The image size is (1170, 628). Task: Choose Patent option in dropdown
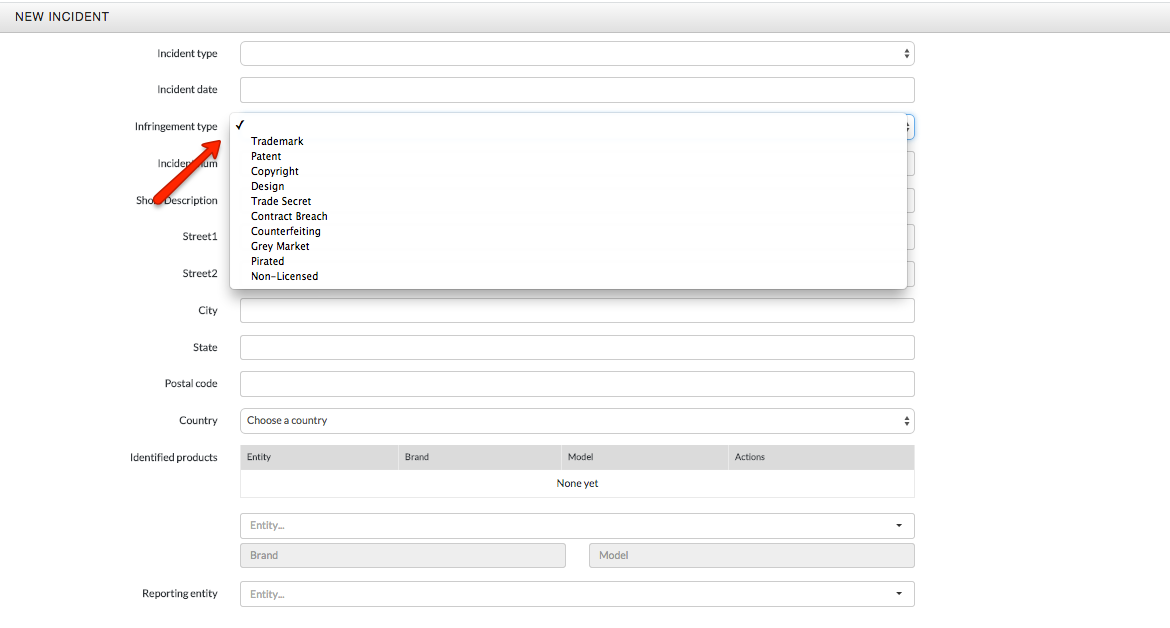[266, 156]
